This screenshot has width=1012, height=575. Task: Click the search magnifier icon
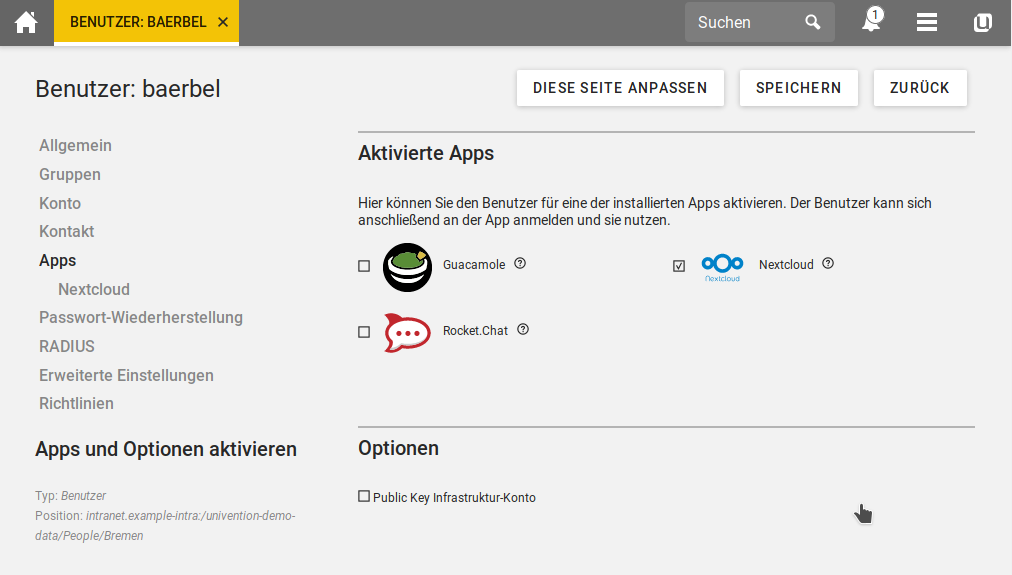pos(813,22)
